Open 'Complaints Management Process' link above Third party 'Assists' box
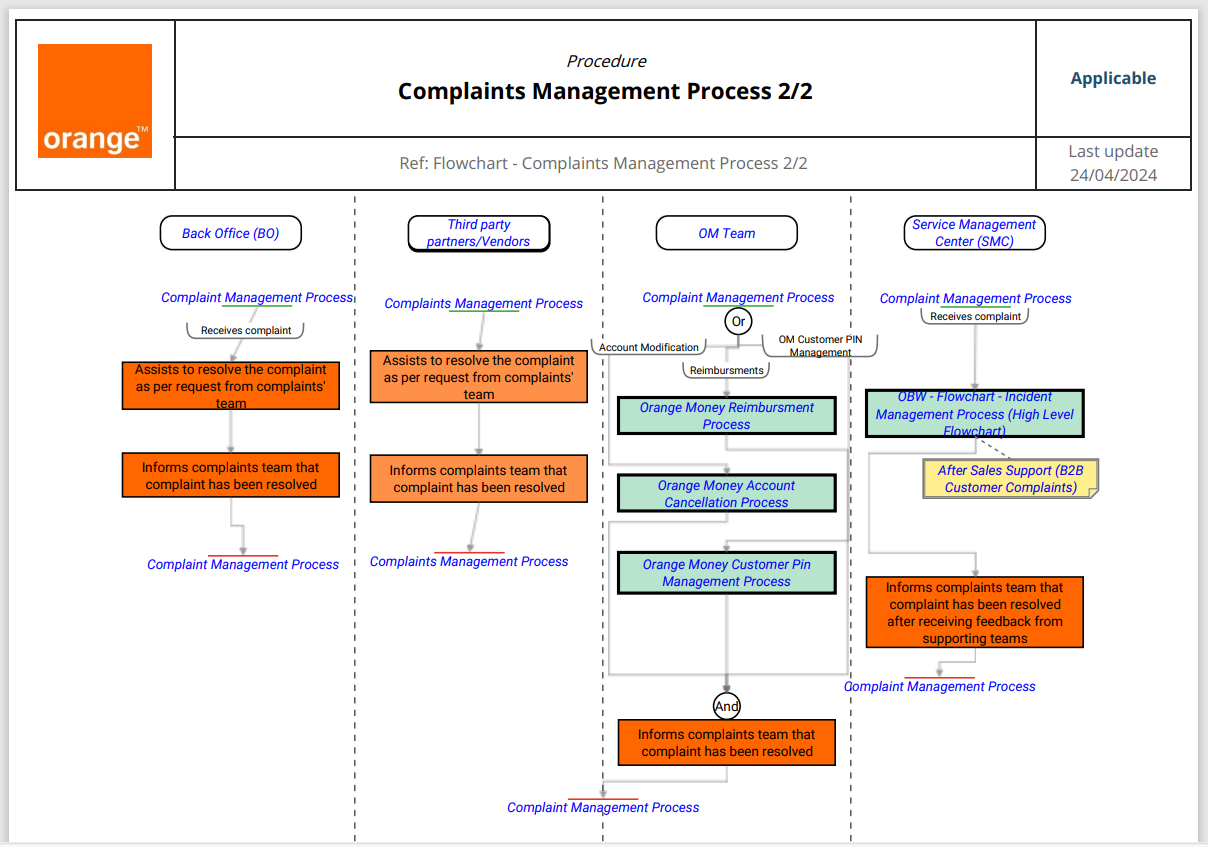 484,303
